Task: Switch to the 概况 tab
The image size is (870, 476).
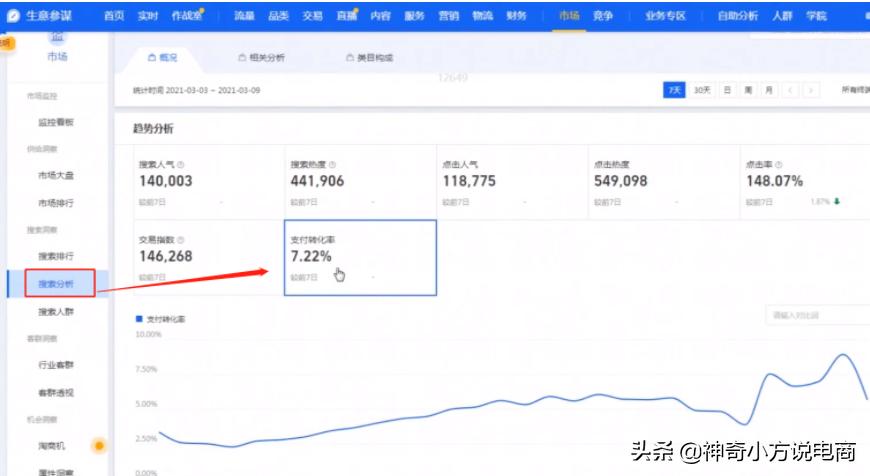Action: coord(163,58)
